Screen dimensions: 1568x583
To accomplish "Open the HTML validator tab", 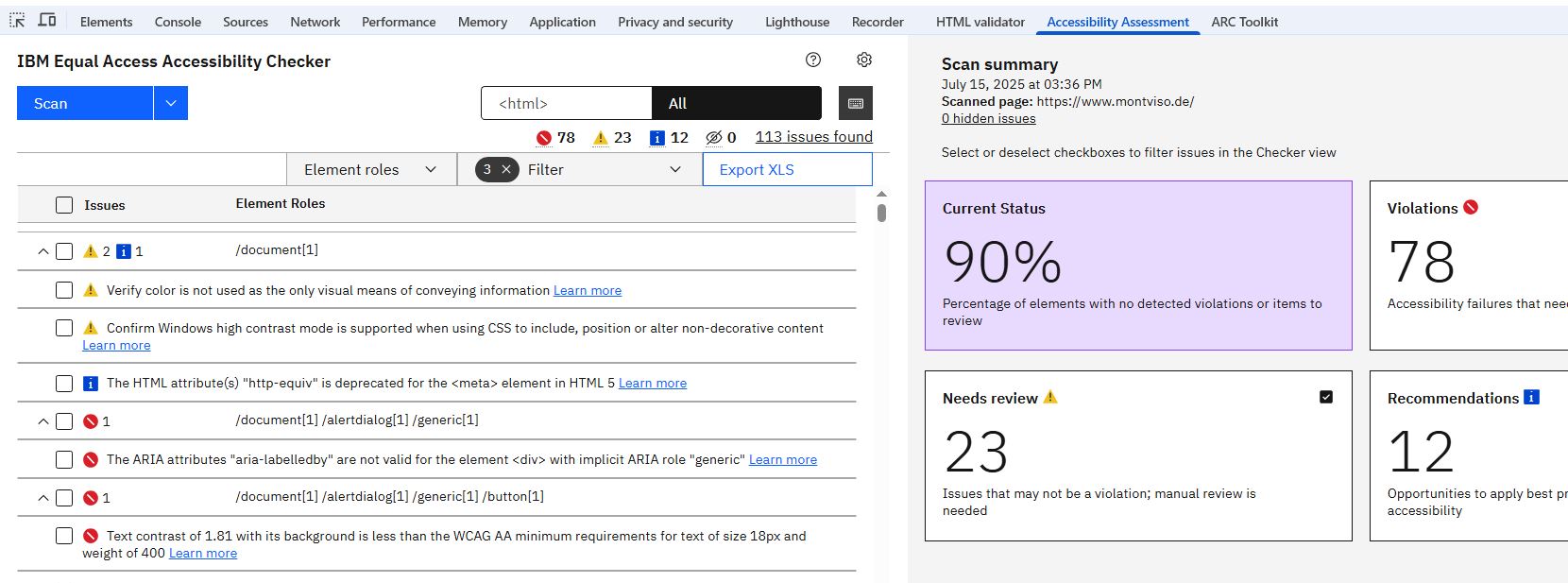I will point(980,22).
